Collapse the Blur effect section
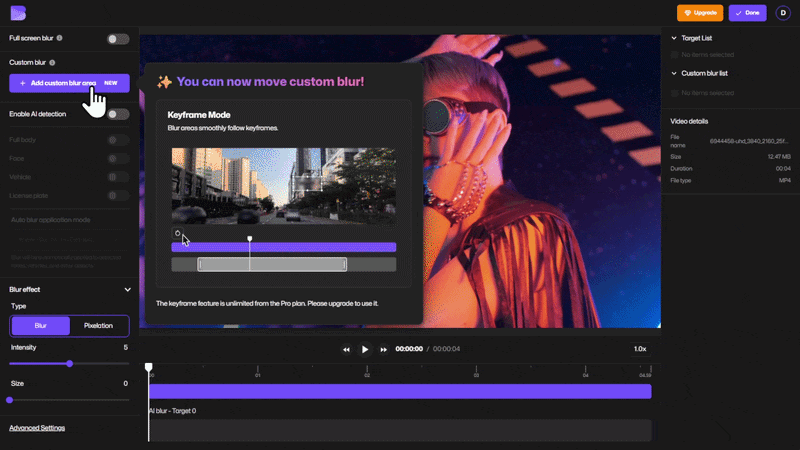The width and height of the screenshot is (800, 450). pyautogui.click(x=128, y=290)
